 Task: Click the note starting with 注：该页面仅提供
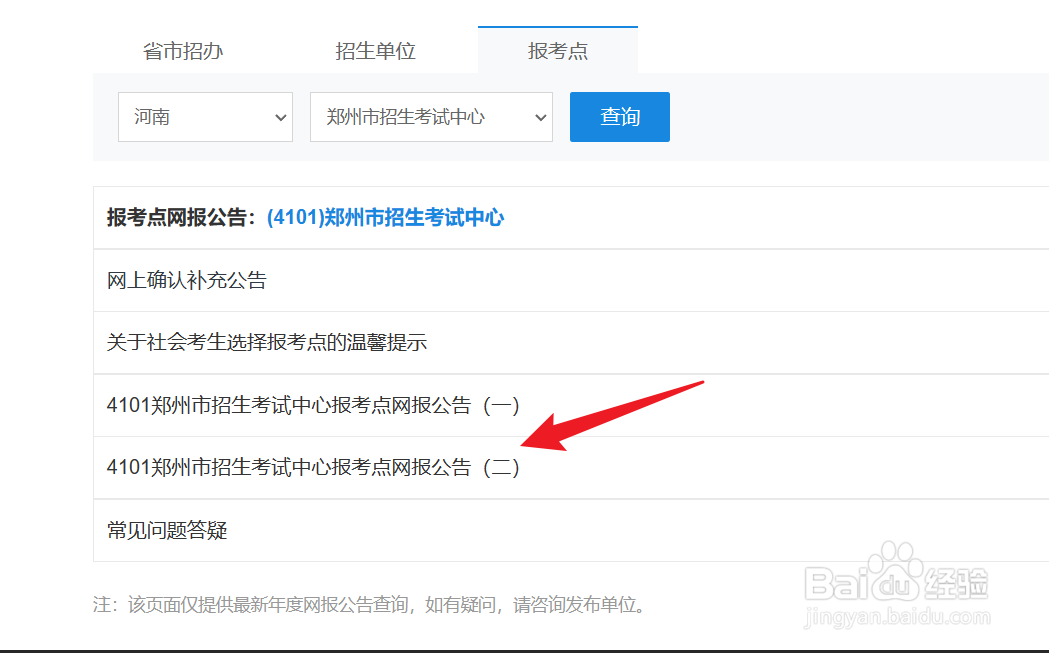(370, 605)
